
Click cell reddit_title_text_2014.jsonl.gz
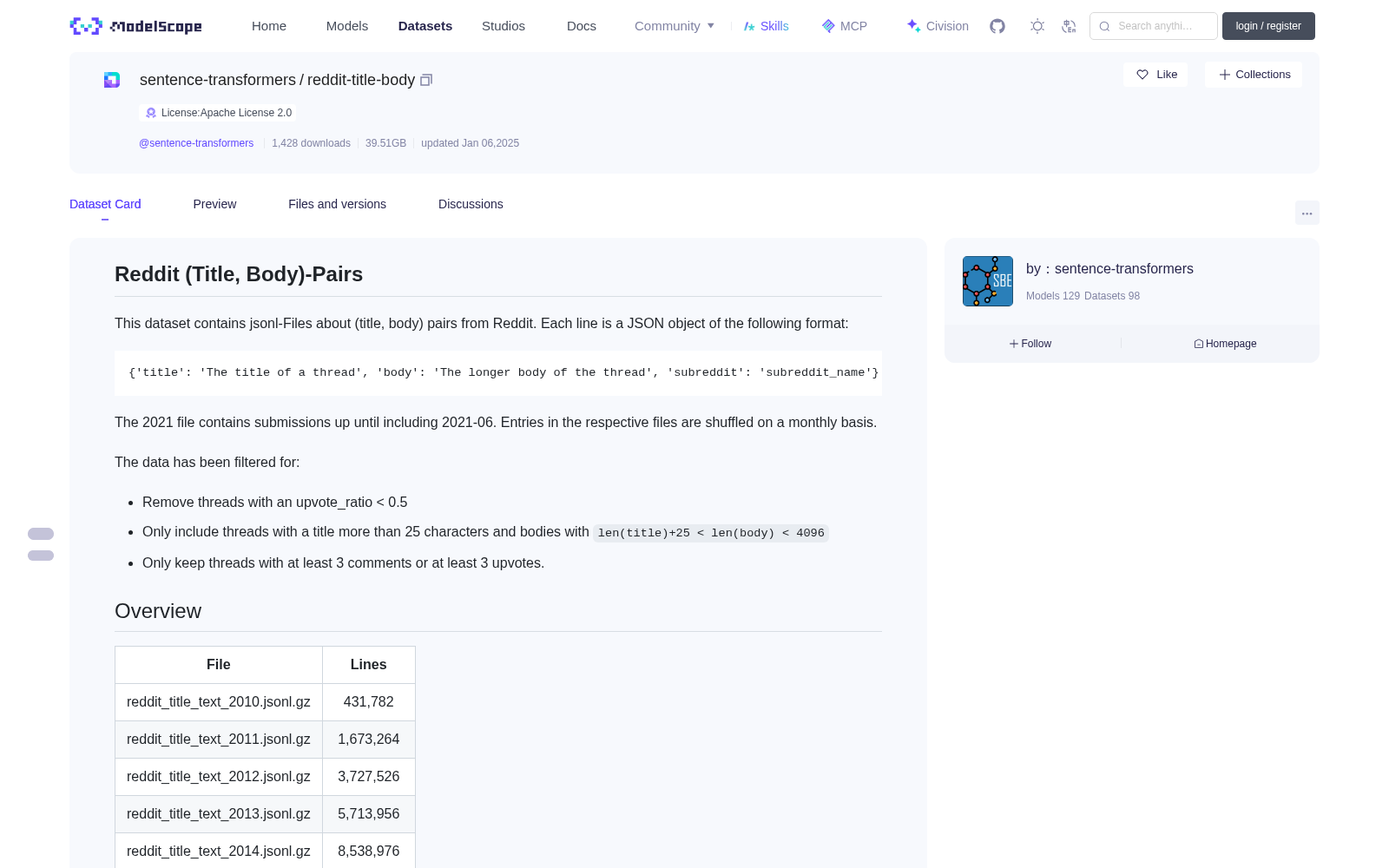pos(219,852)
